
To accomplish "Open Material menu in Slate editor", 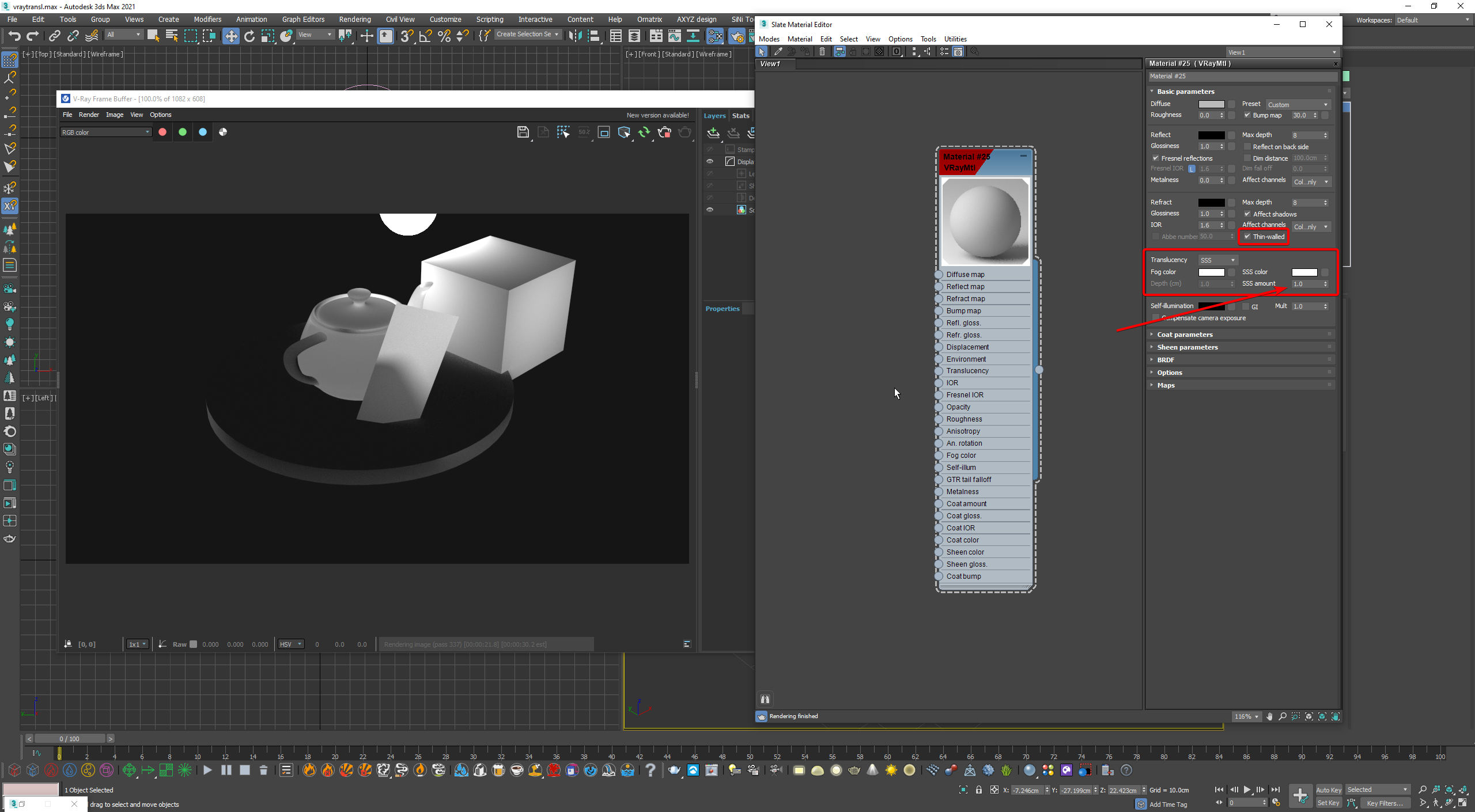I will coord(800,39).
